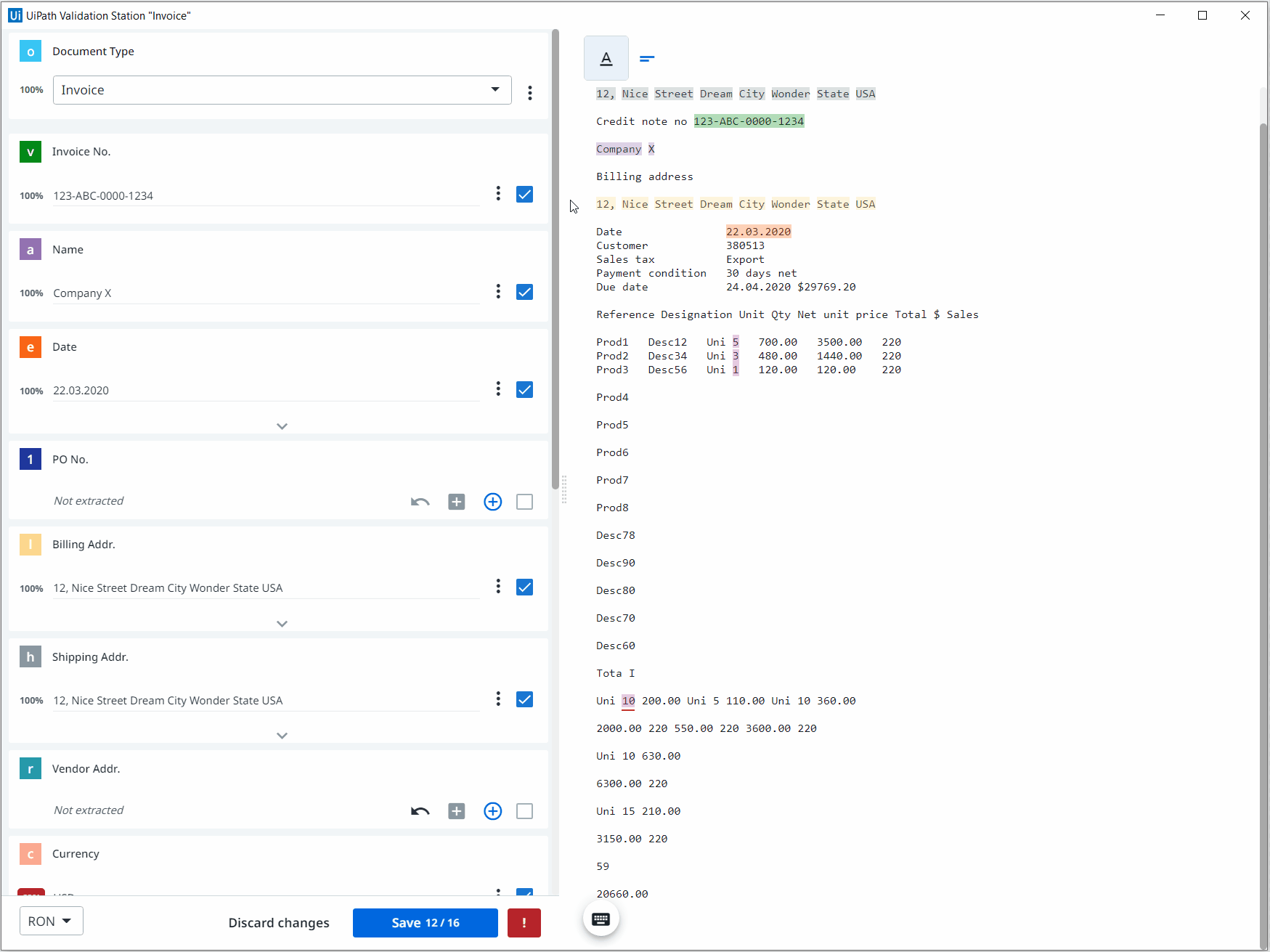Click the Date 'e' shortcut badge

pos(30,347)
